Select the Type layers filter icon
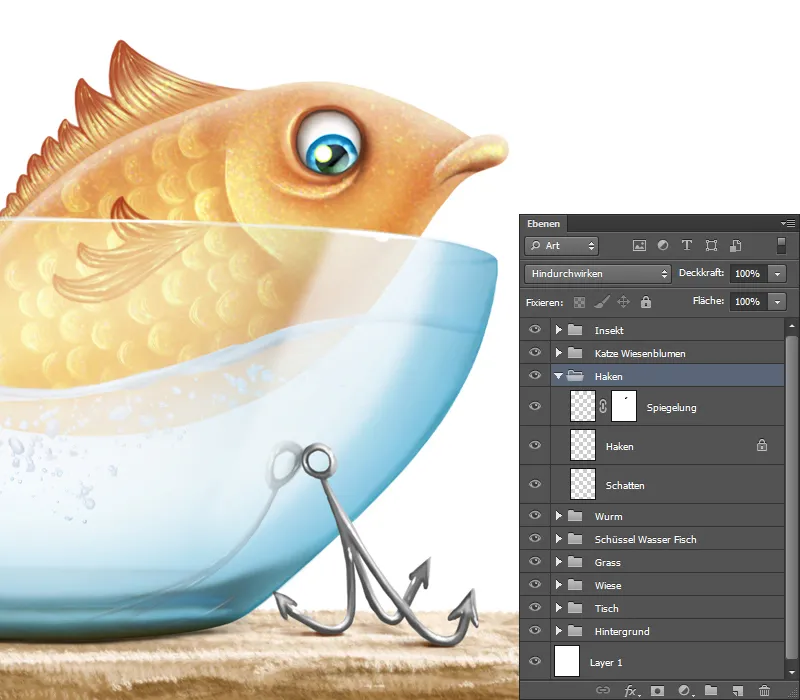The image size is (800, 700). [686, 245]
